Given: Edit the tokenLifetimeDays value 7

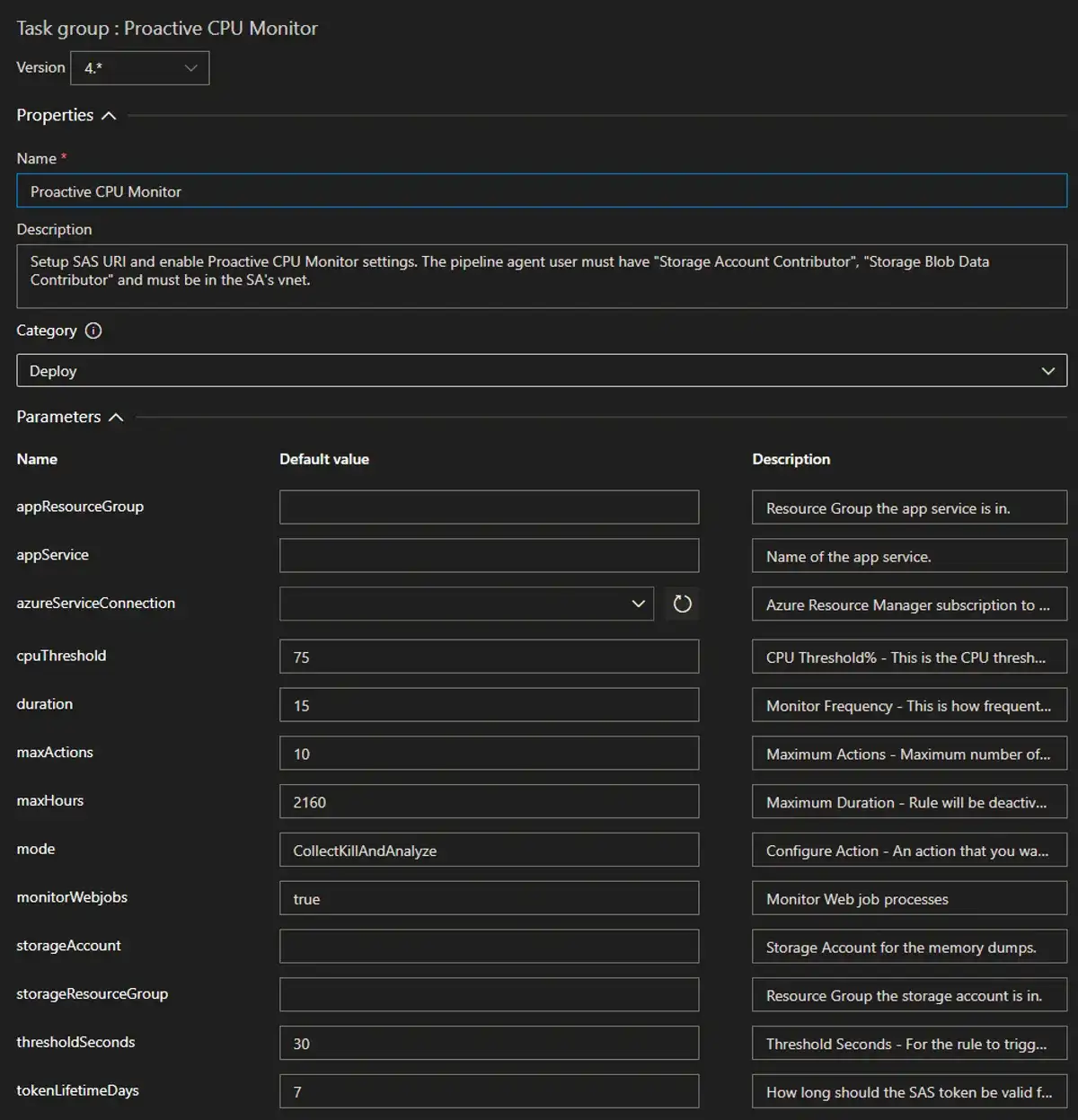Looking at the screenshot, I should [489, 1090].
